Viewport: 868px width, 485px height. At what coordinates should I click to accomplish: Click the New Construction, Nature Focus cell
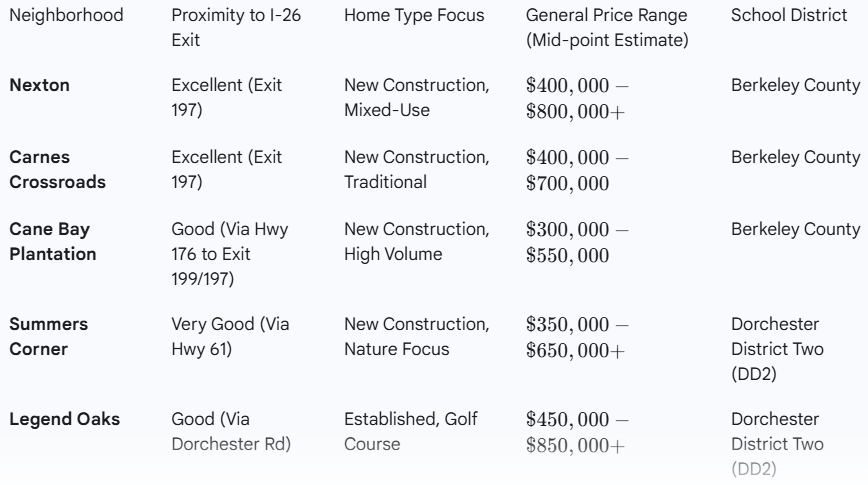point(417,336)
